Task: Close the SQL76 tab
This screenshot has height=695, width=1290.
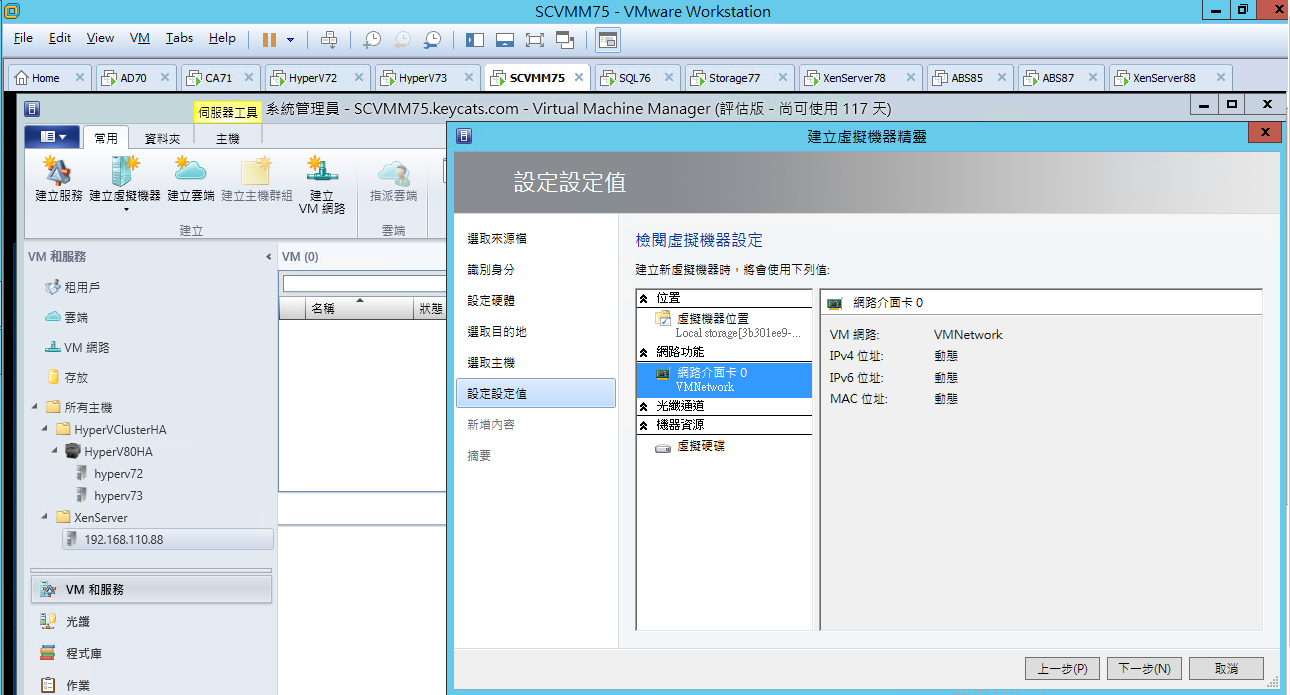Action: [x=667, y=77]
